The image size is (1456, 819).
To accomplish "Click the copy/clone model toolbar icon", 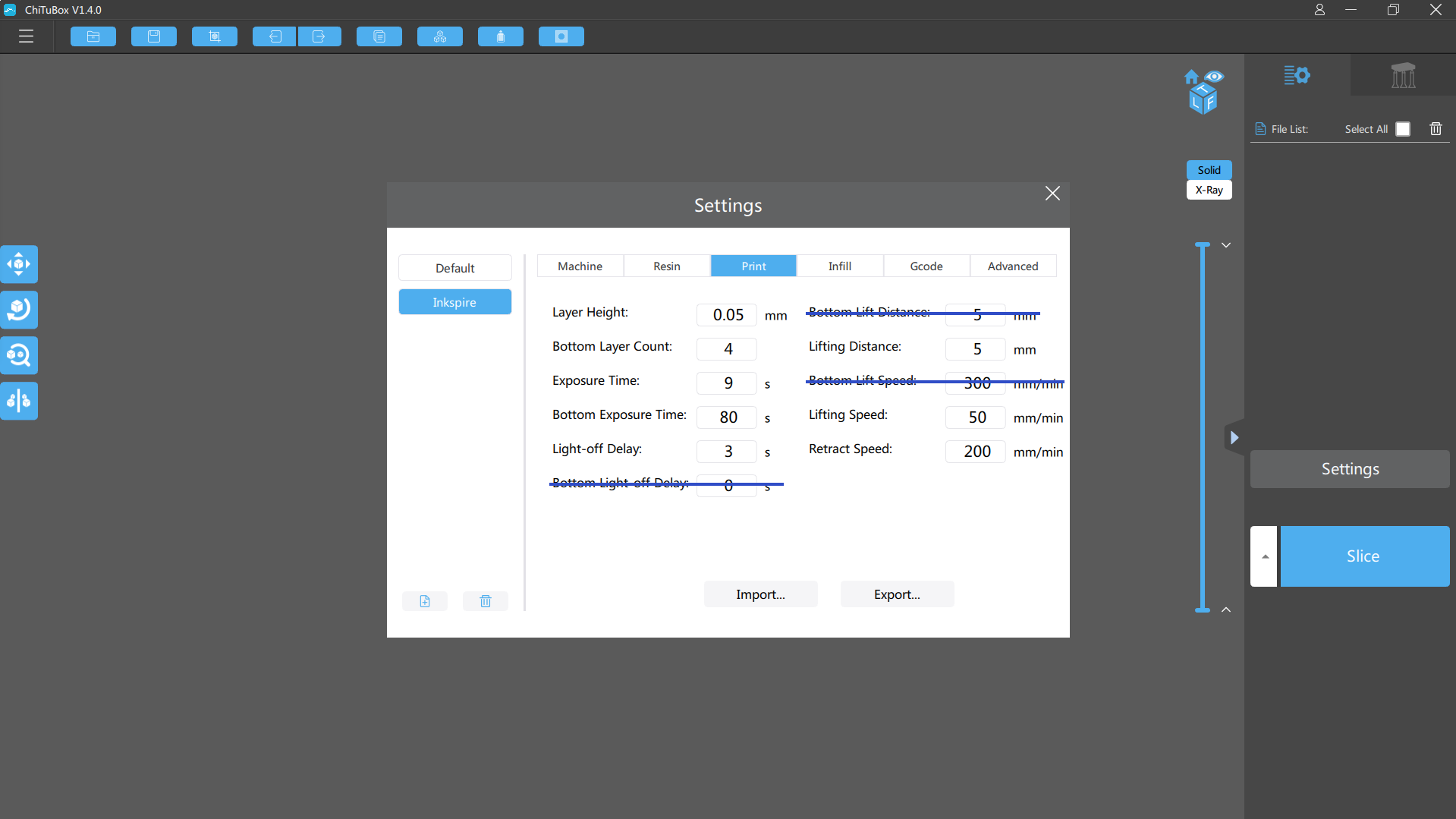I will 379,36.
